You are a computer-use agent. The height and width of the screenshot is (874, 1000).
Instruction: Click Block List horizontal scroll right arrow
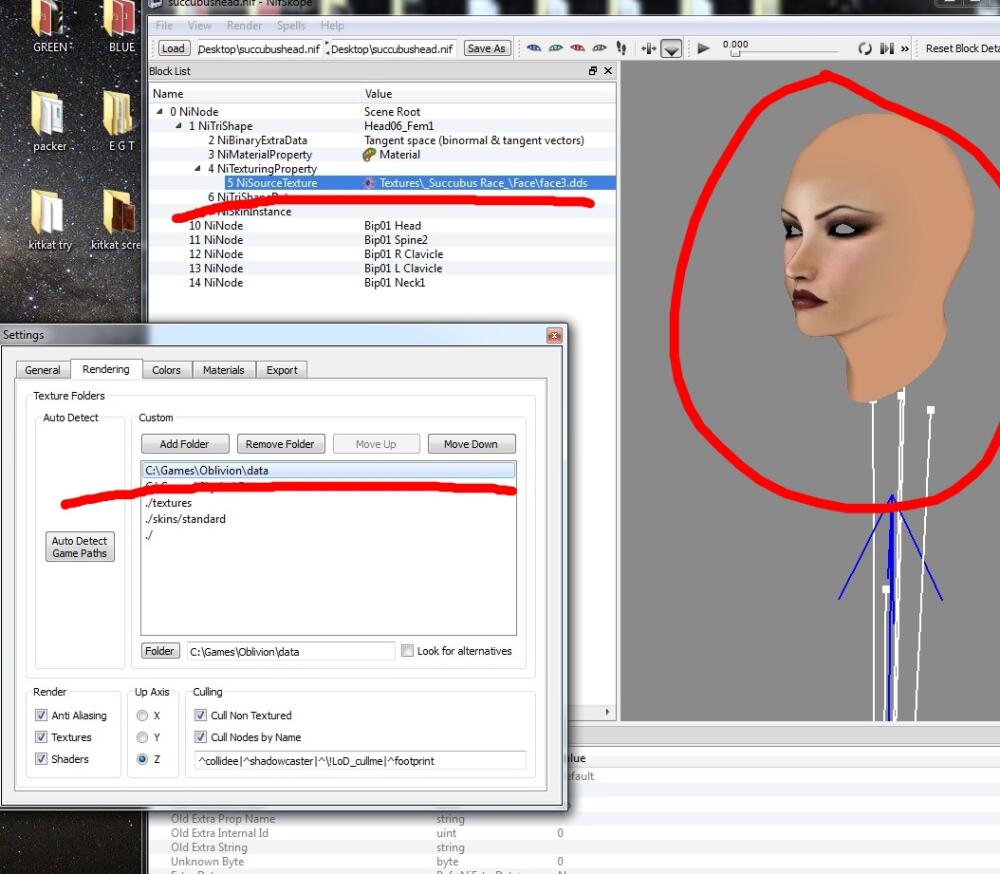607,711
